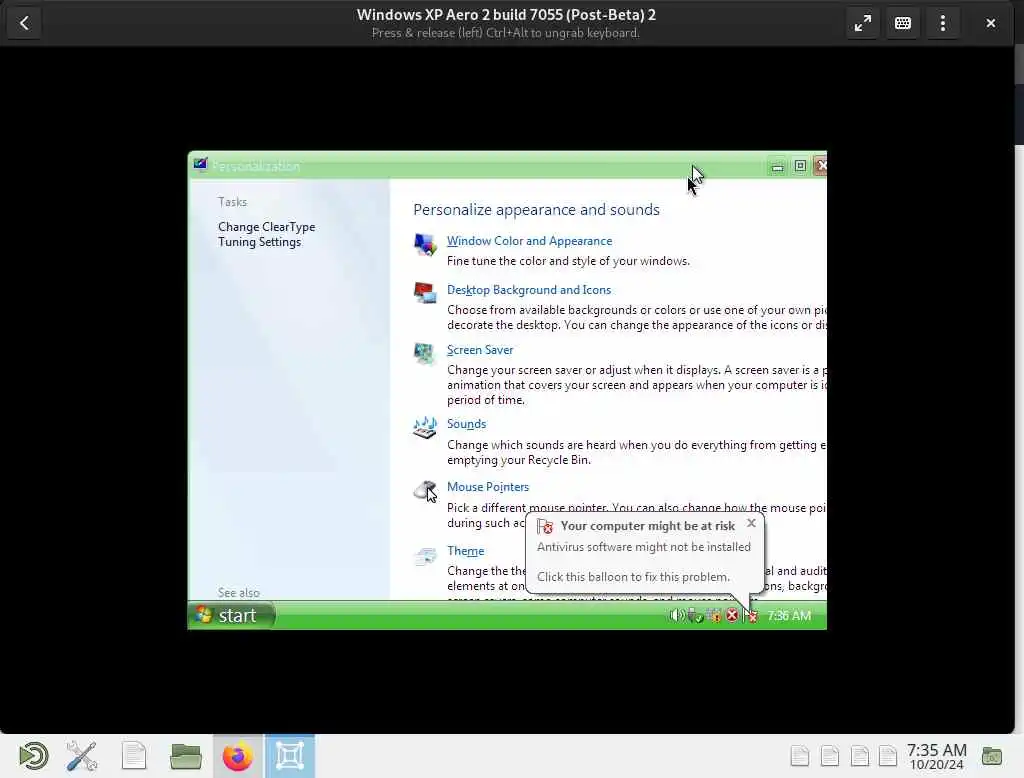Click the security shield alert tray icon

point(751,615)
